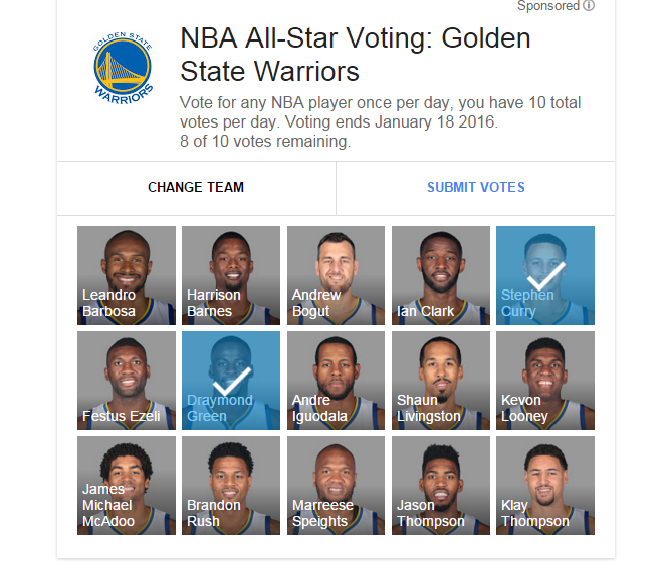Submit votes with the Submit Votes button

[475, 187]
